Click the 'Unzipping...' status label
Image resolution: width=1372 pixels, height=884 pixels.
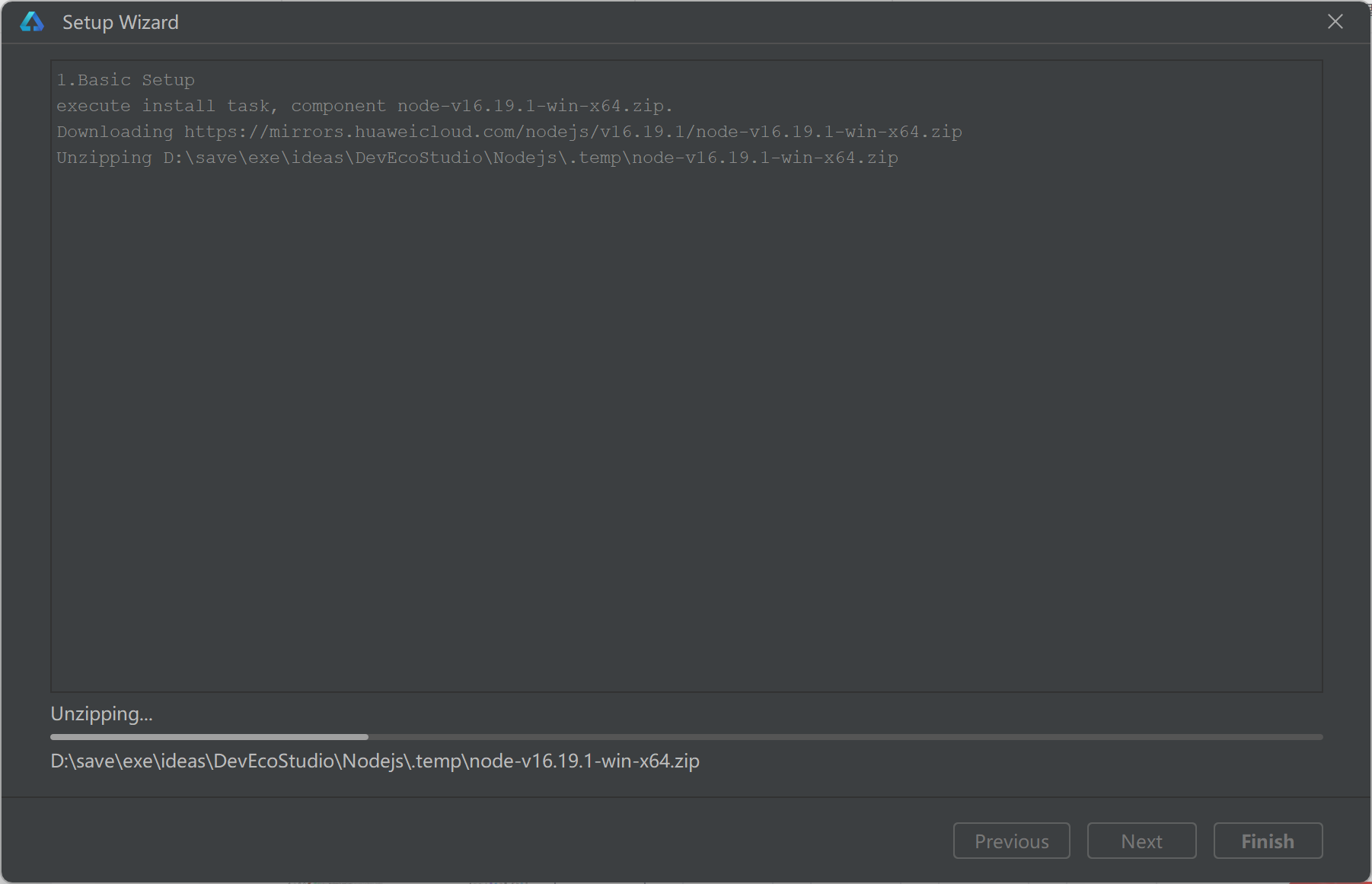[x=101, y=714]
